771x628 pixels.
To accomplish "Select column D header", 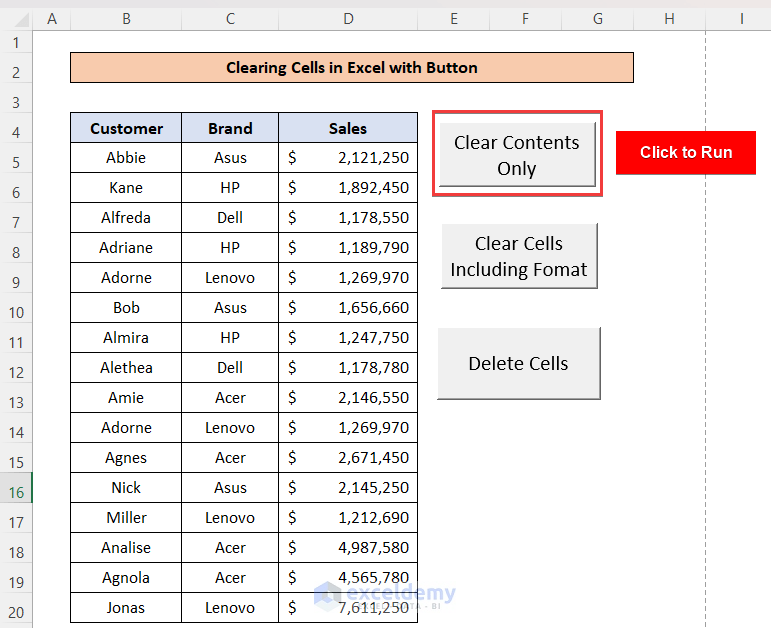I will (347, 19).
